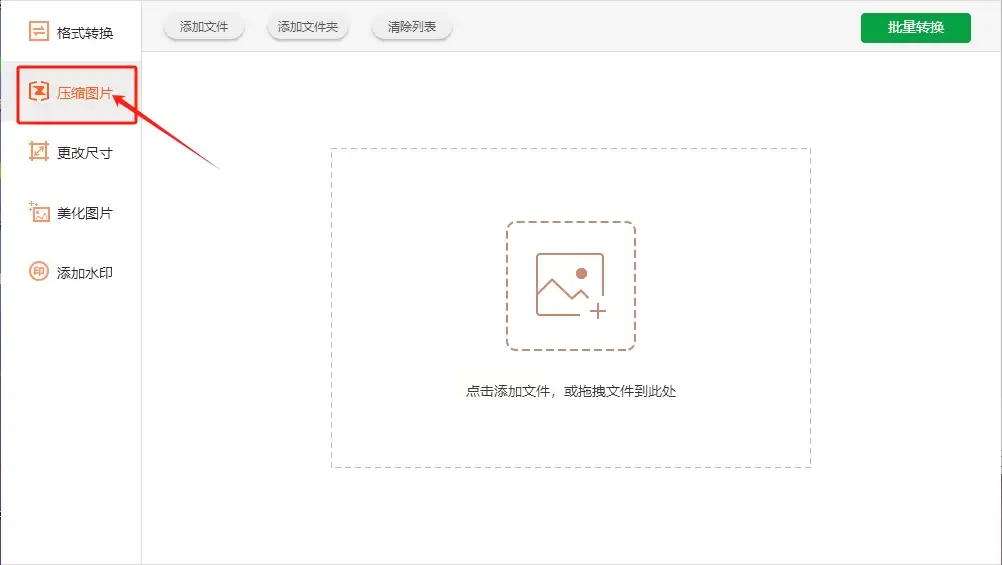The height and width of the screenshot is (565, 1002).
Task: Click the add-image placeholder icon
Action: coord(571,286)
